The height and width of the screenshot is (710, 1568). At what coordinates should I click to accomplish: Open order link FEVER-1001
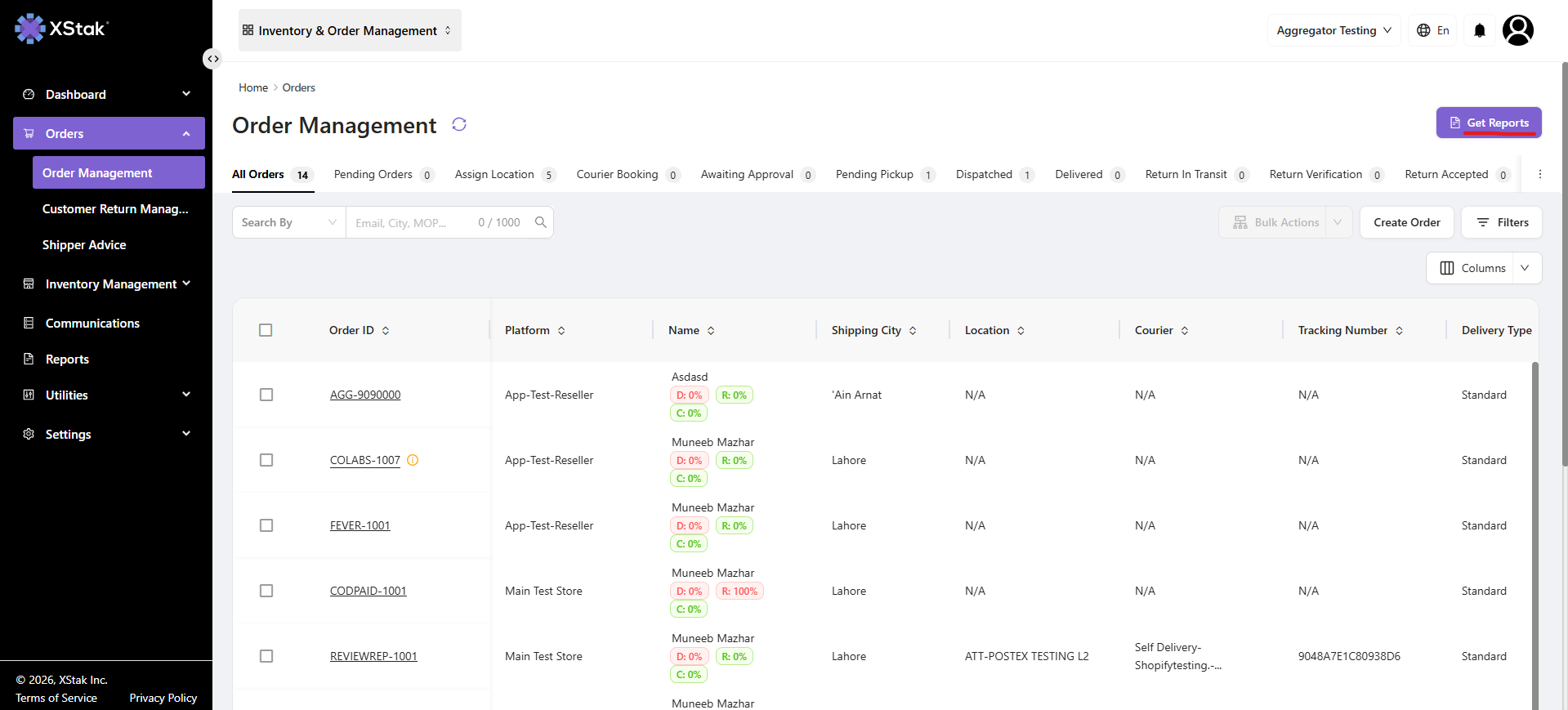360,525
